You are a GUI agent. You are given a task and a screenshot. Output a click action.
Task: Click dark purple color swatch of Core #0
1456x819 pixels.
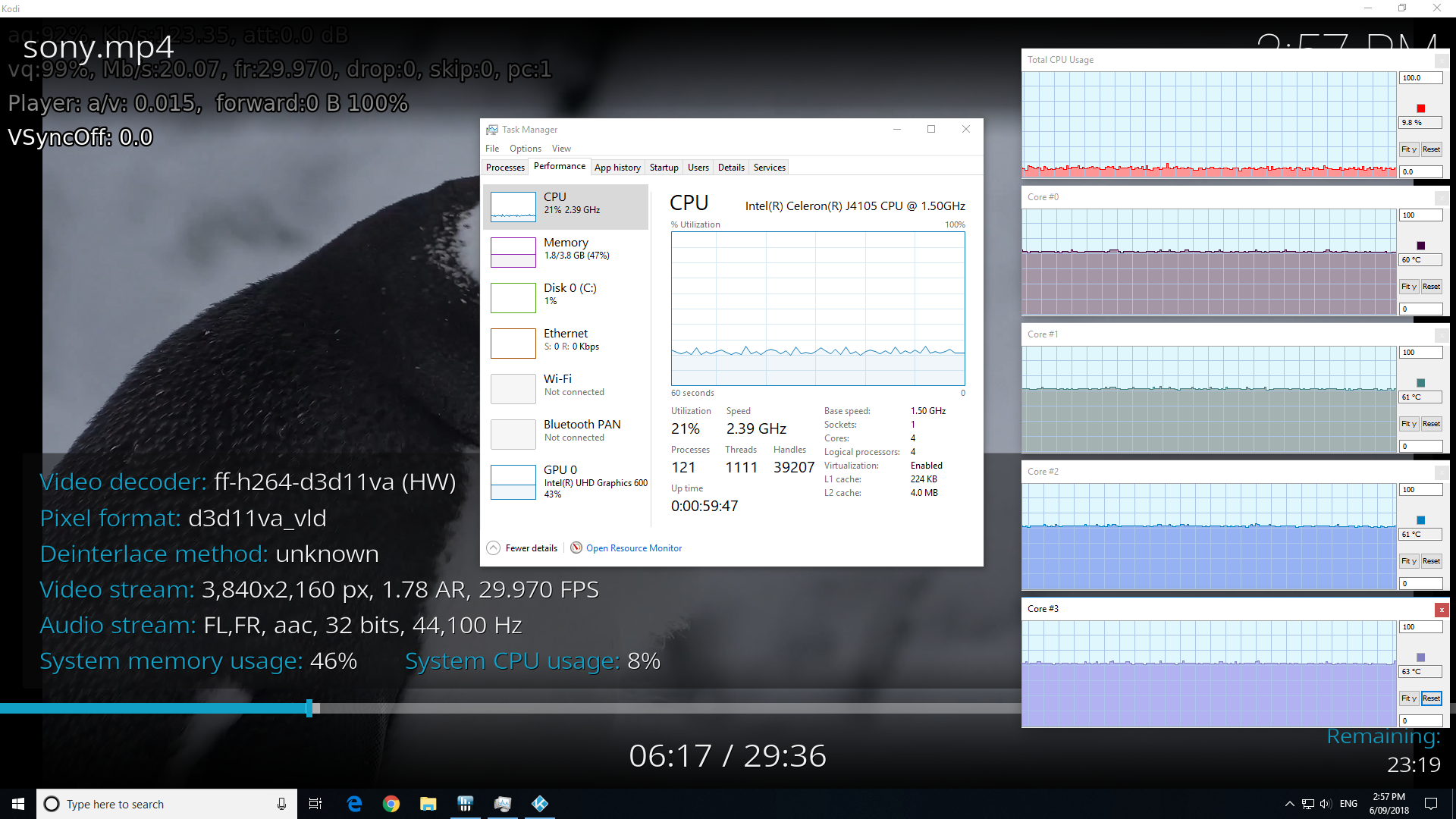tap(1421, 246)
